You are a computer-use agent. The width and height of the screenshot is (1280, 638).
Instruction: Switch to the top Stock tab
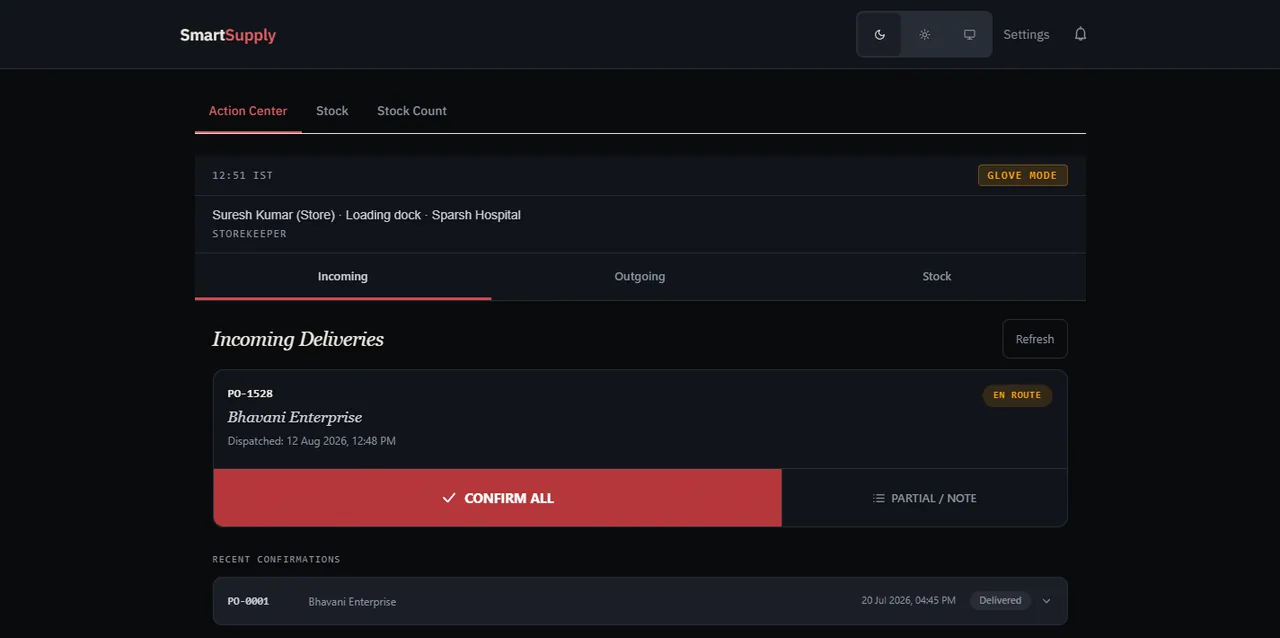[x=332, y=111]
